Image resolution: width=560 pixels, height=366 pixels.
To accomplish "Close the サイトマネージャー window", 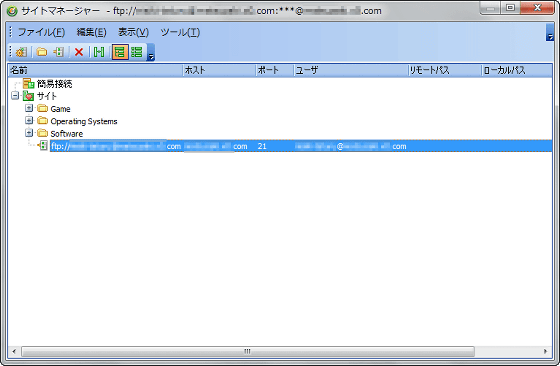I will tap(537, 8).
